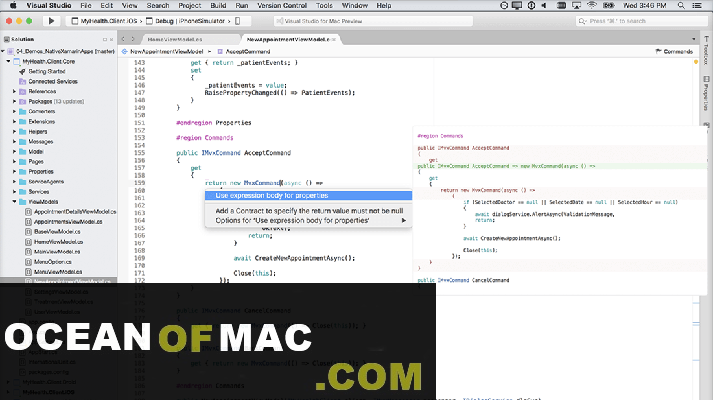
Task: Open the Tools menu
Action: tap(324, 5)
